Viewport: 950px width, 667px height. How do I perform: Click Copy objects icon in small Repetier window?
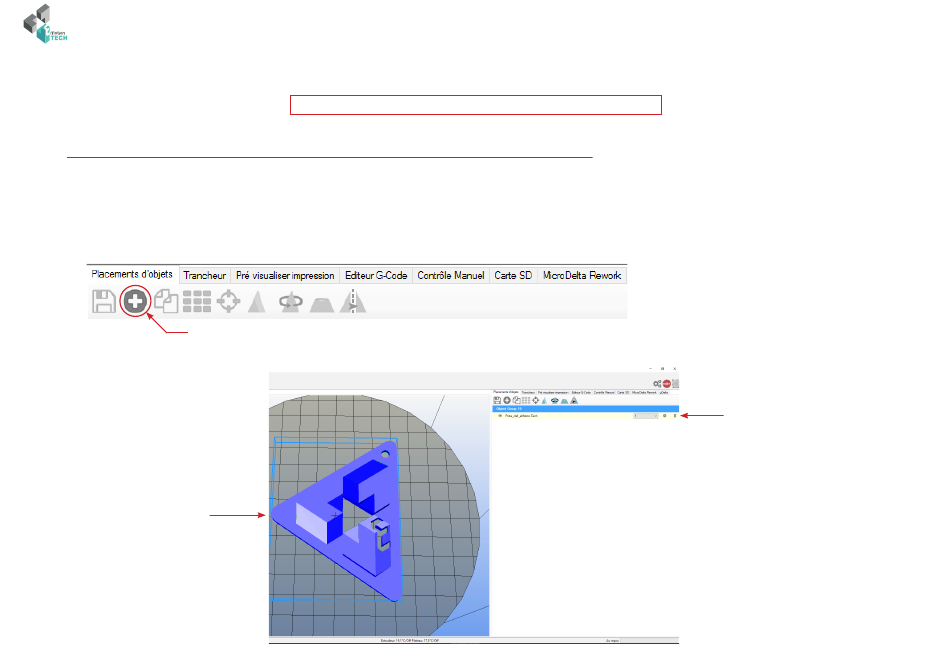517,400
